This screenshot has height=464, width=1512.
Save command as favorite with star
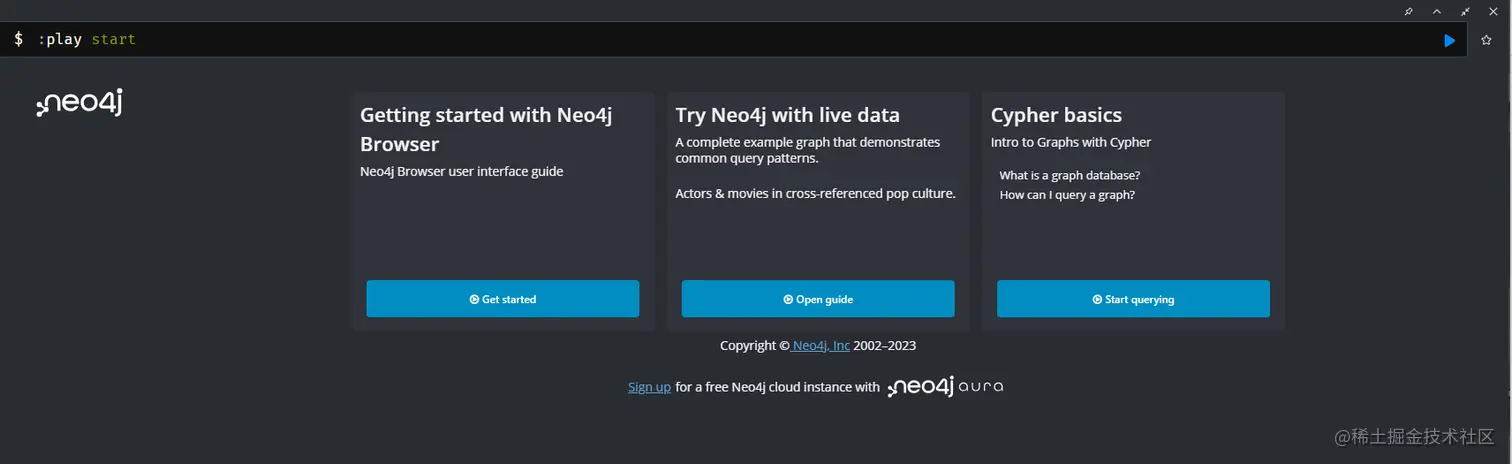coord(1486,40)
